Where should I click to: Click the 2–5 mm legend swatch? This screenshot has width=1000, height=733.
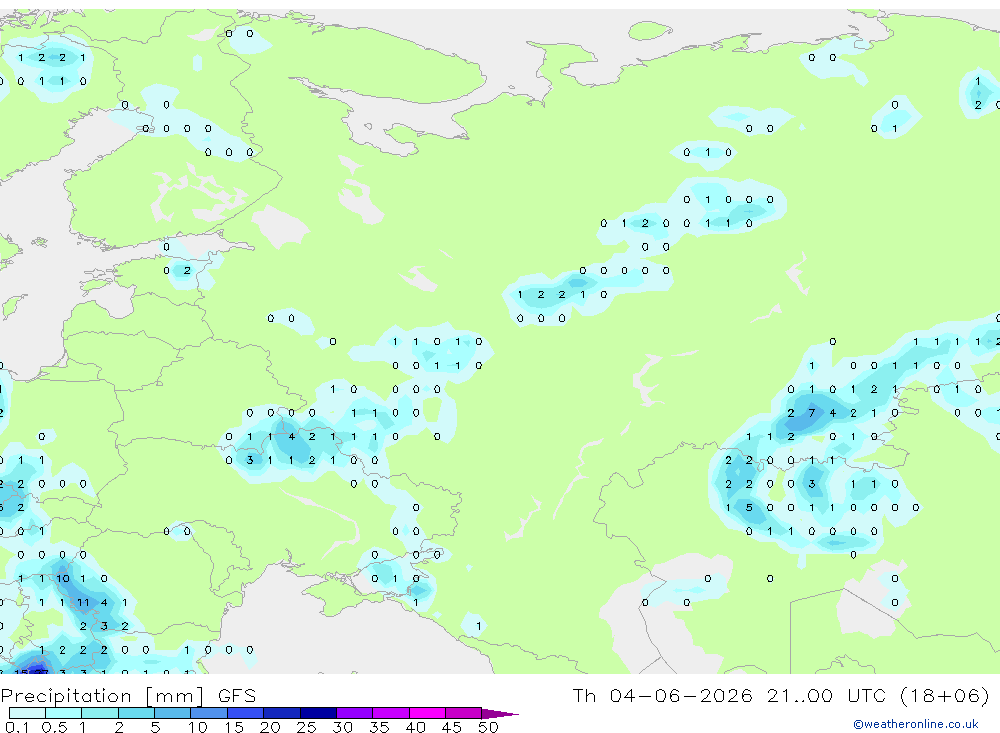136,713
